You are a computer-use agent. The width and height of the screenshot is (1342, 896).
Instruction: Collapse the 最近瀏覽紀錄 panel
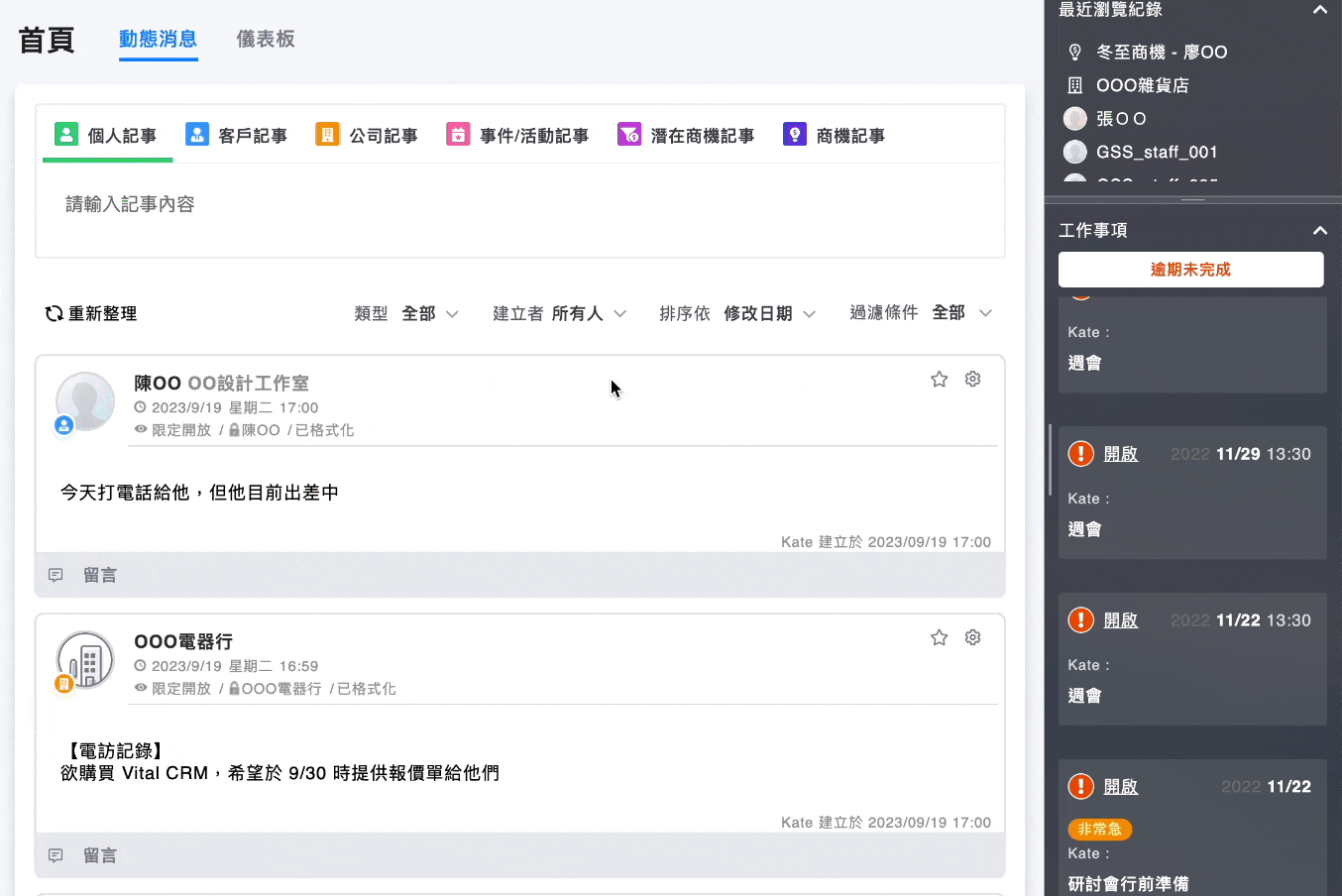1319,10
